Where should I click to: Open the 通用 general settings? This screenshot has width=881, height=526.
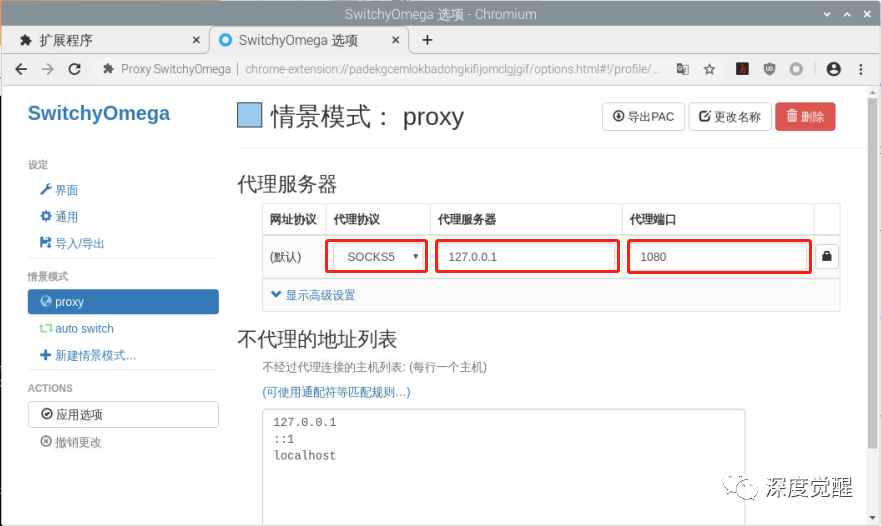(x=59, y=216)
